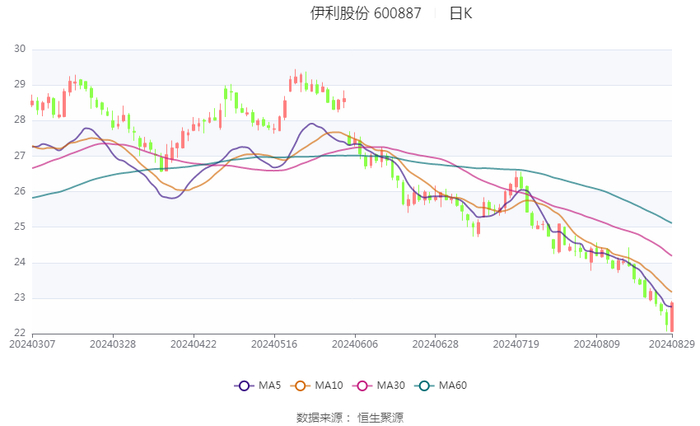Click the 20240307 date axis label
Viewport: 700px width, 426px height.
click(x=32, y=345)
